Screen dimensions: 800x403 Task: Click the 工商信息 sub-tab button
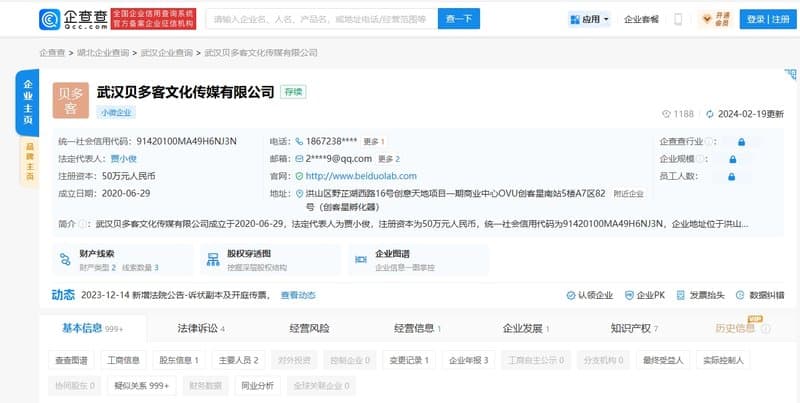[x=123, y=360]
